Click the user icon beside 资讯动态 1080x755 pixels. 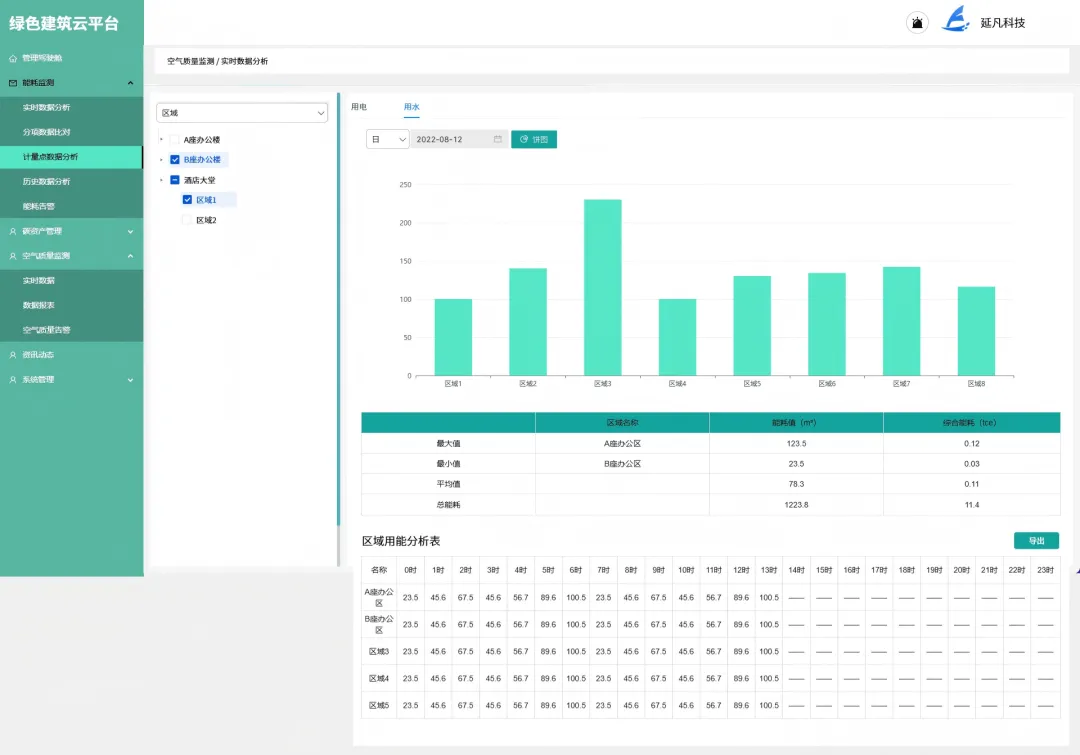pyautogui.click(x=12, y=355)
